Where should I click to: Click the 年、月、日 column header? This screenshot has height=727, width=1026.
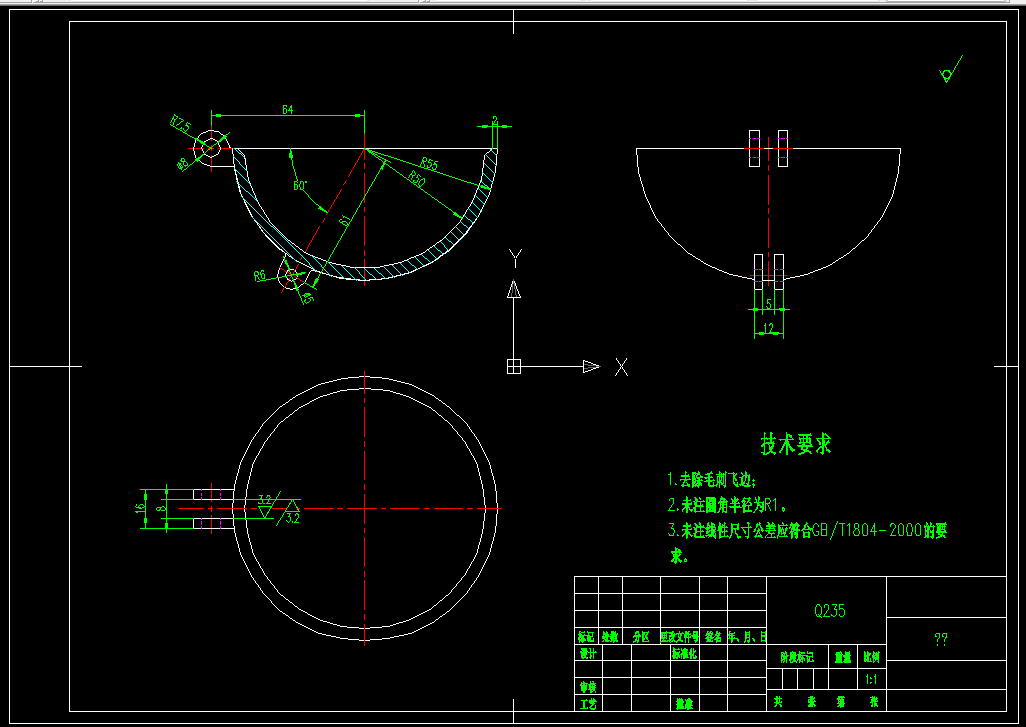(747, 637)
